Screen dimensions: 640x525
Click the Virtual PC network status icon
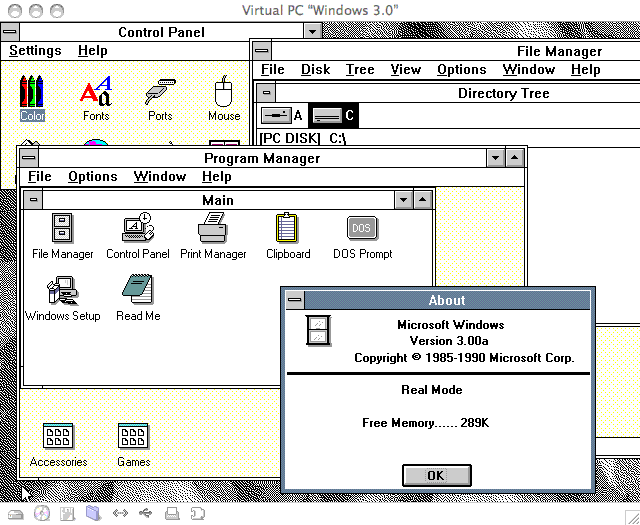[x=120, y=513]
